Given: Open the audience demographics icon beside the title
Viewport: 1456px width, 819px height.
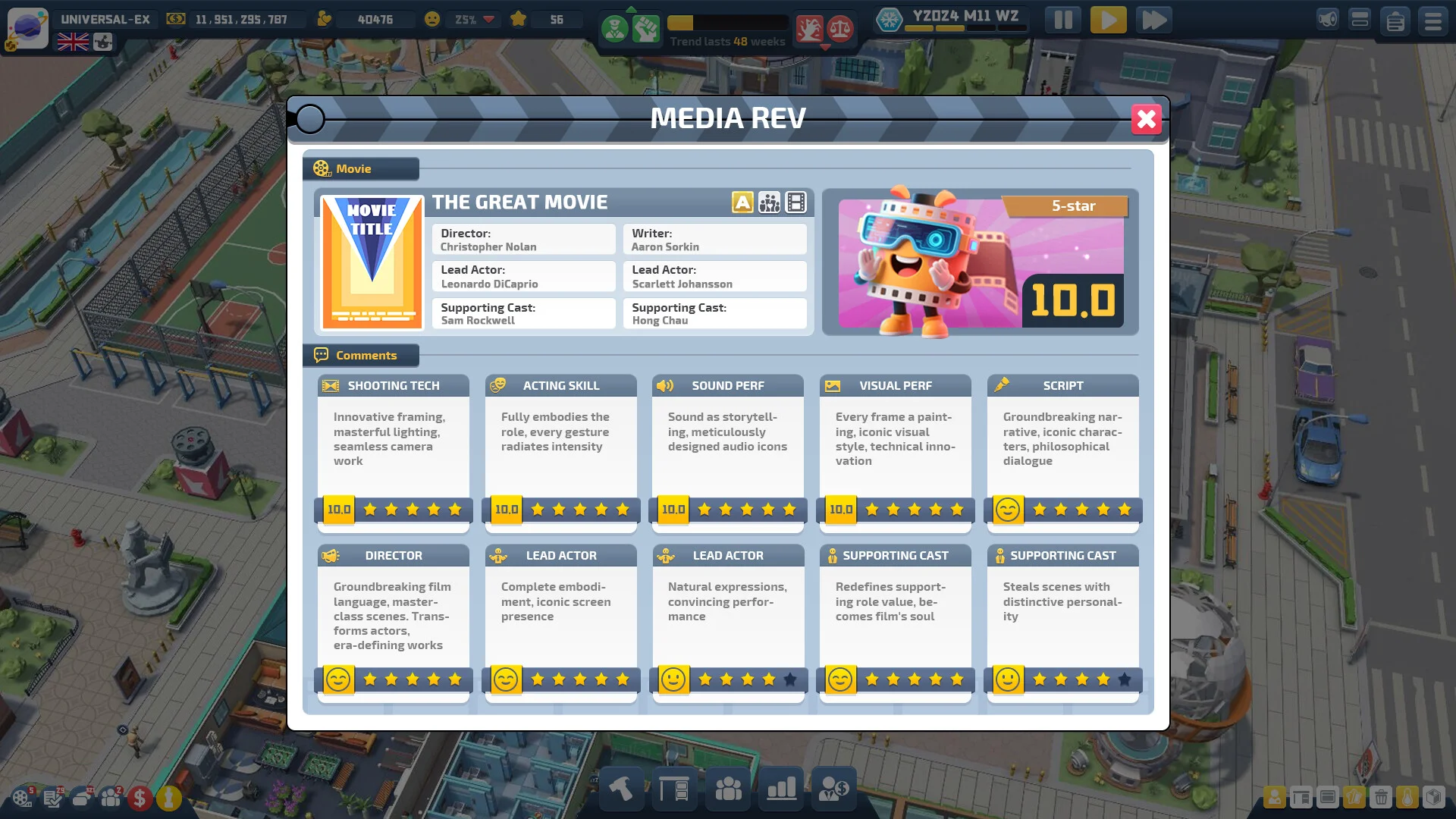Looking at the screenshot, I should 768,202.
